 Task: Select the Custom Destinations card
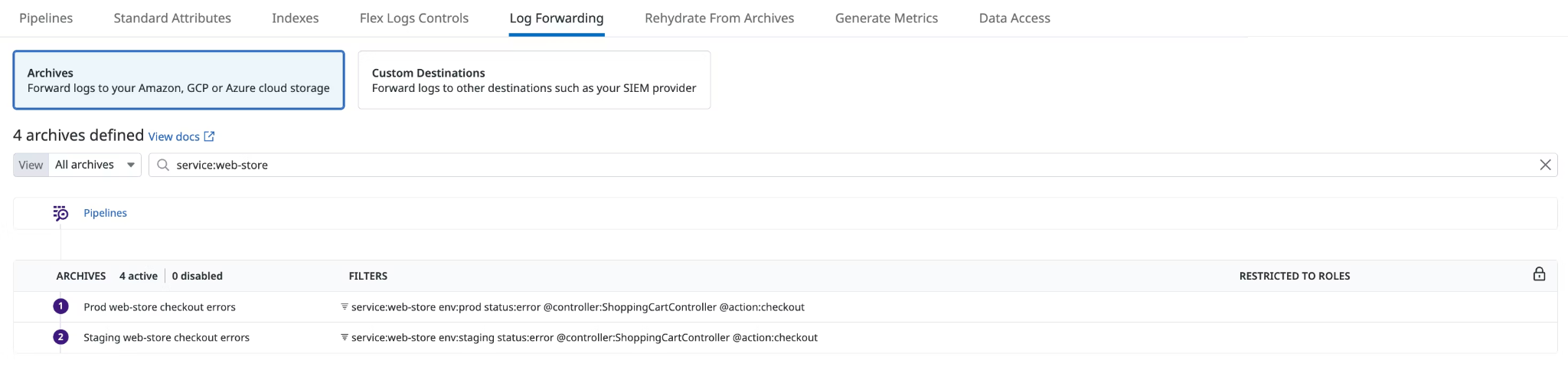(x=534, y=80)
